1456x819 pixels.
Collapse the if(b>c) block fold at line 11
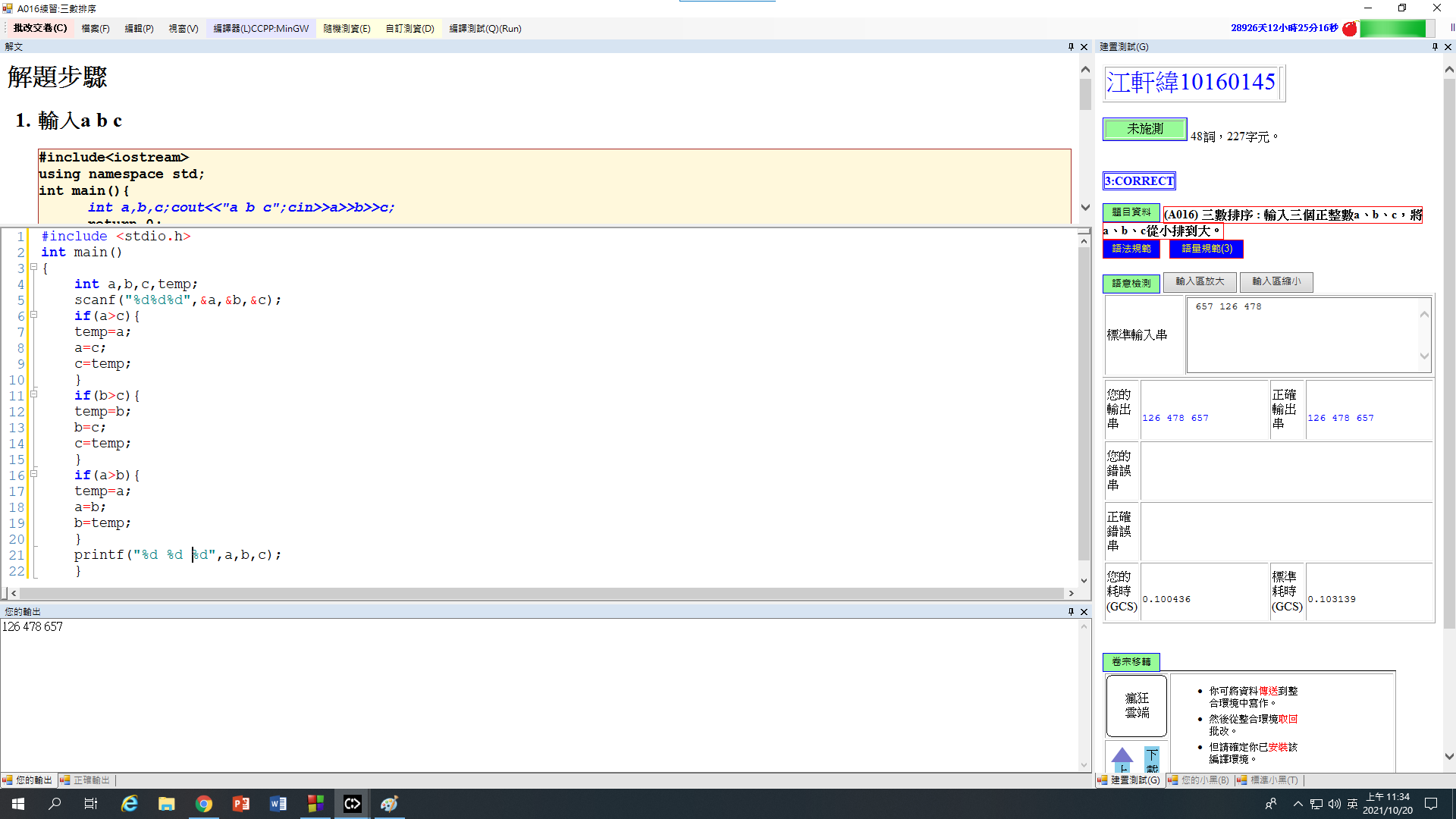click(x=35, y=394)
